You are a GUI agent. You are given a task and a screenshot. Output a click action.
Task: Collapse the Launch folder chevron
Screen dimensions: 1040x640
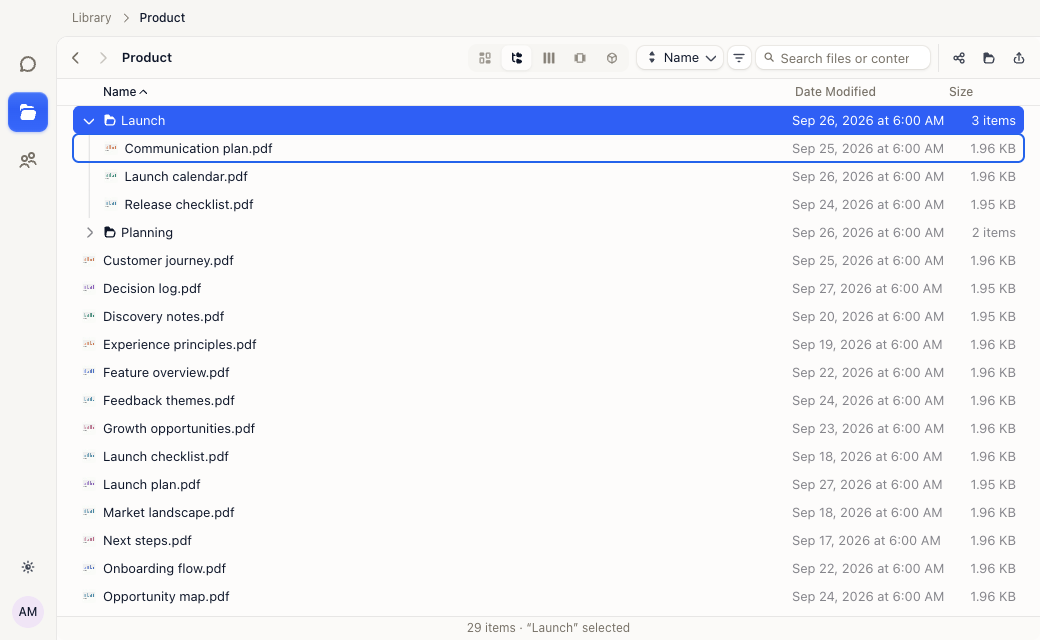[x=89, y=121]
